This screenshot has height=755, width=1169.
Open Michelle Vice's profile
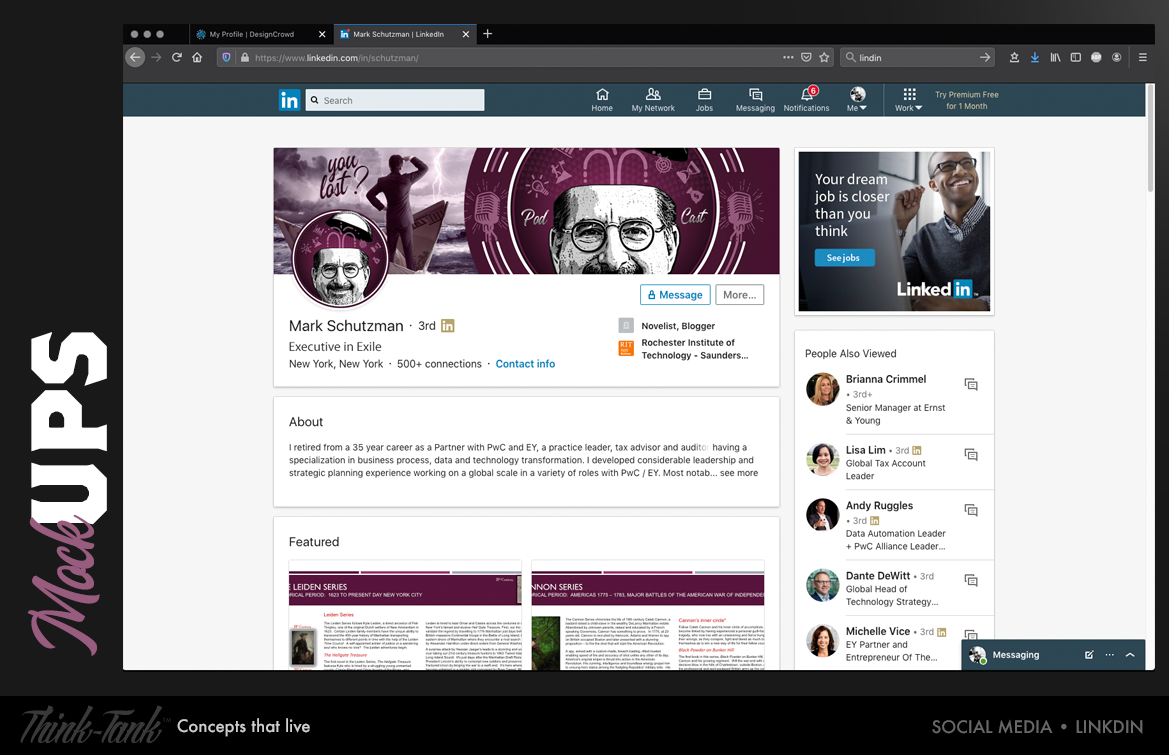click(x=877, y=632)
